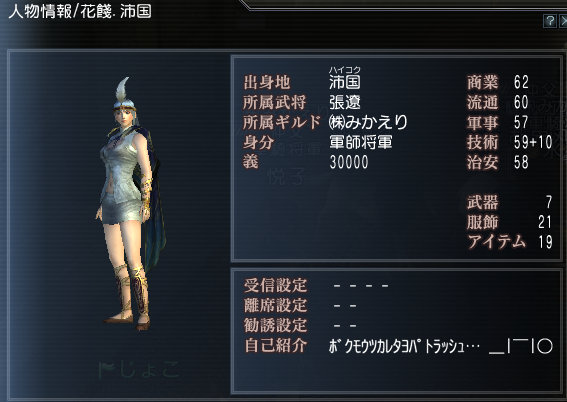Open the アイテム item count entry

(510, 242)
